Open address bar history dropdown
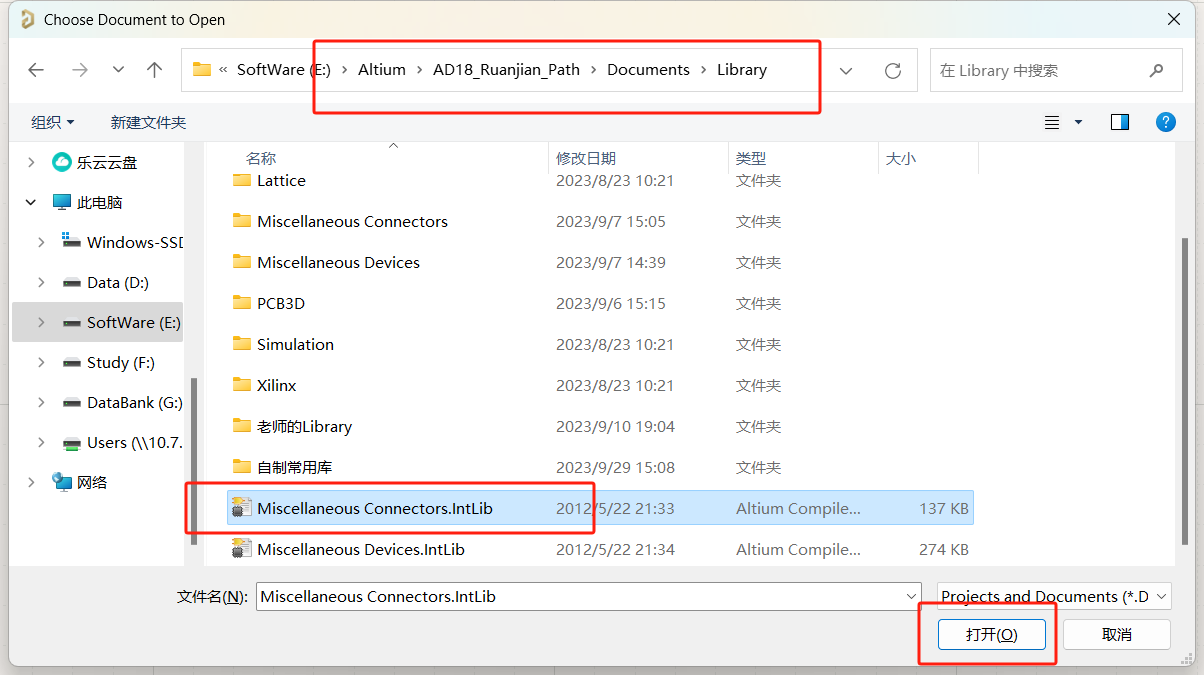The width and height of the screenshot is (1204, 675). click(x=846, y=71)
